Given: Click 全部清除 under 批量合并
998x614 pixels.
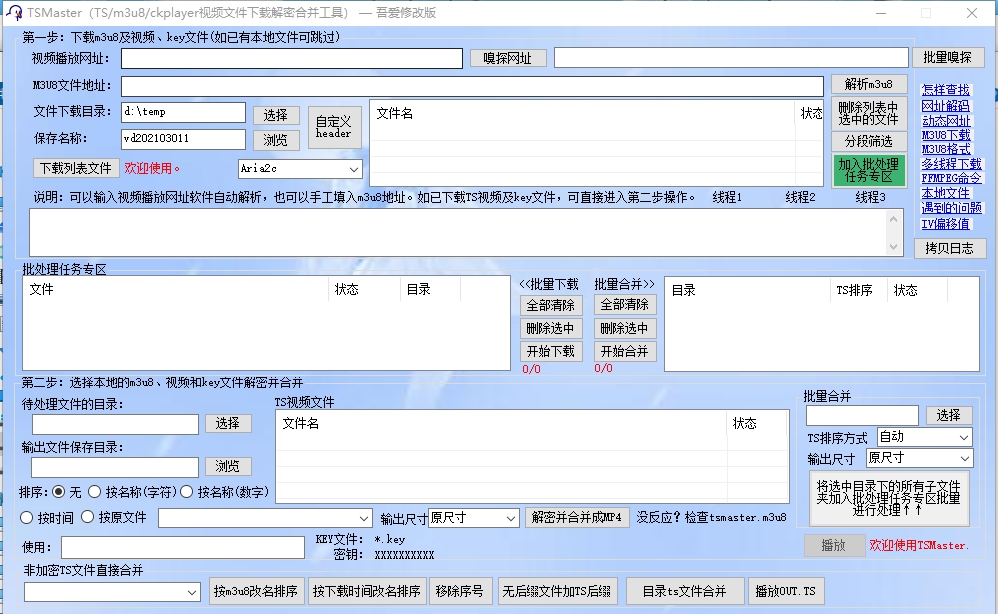Looking at the screenshot, I should [625, 305].
